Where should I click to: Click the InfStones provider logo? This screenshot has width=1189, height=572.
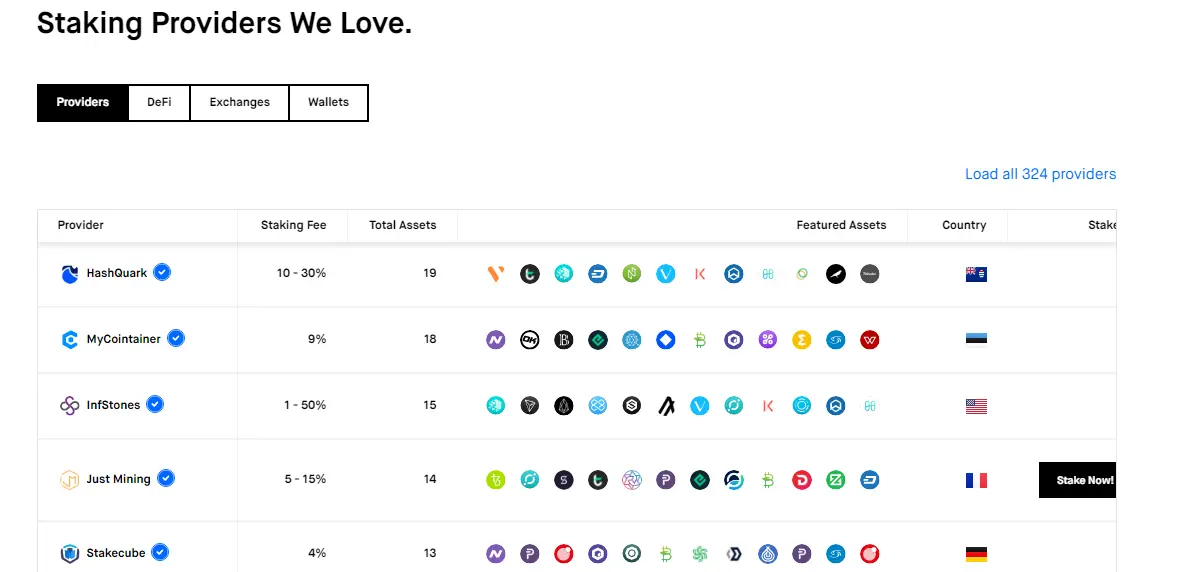[x=70, y=406]
